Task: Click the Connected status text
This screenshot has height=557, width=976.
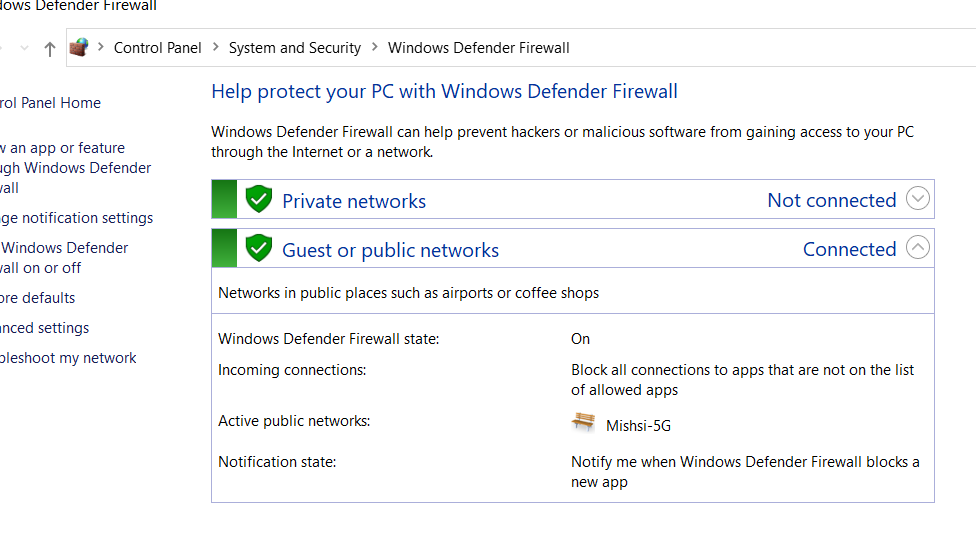Action: (x=850, y=249)
